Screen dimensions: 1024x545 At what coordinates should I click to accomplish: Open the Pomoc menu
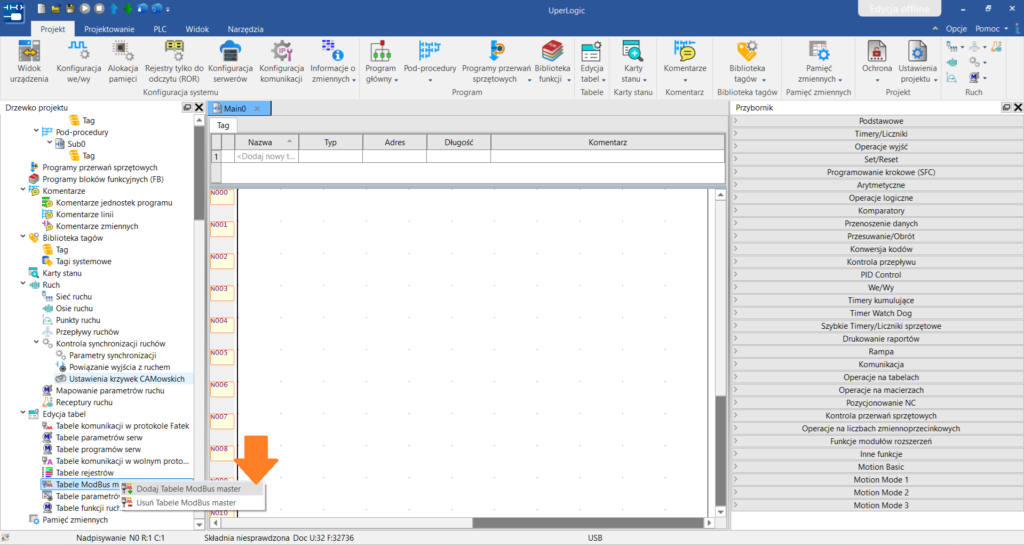coord(991,29)
